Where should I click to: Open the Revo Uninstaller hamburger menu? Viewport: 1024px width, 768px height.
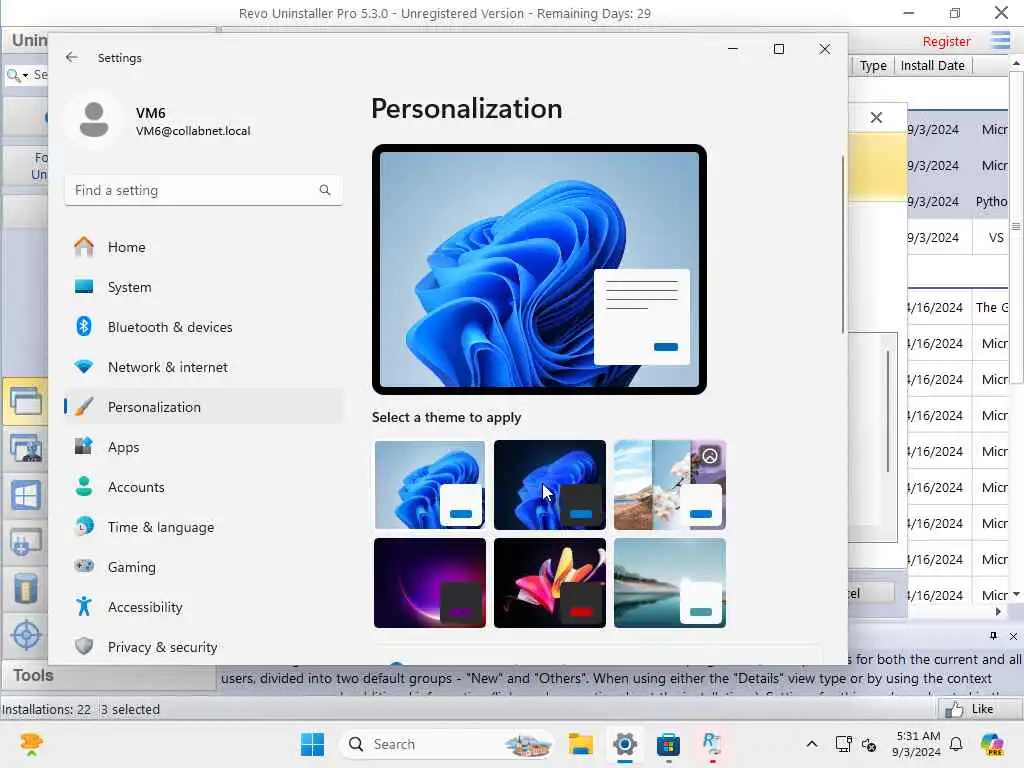pos(1000,40)
